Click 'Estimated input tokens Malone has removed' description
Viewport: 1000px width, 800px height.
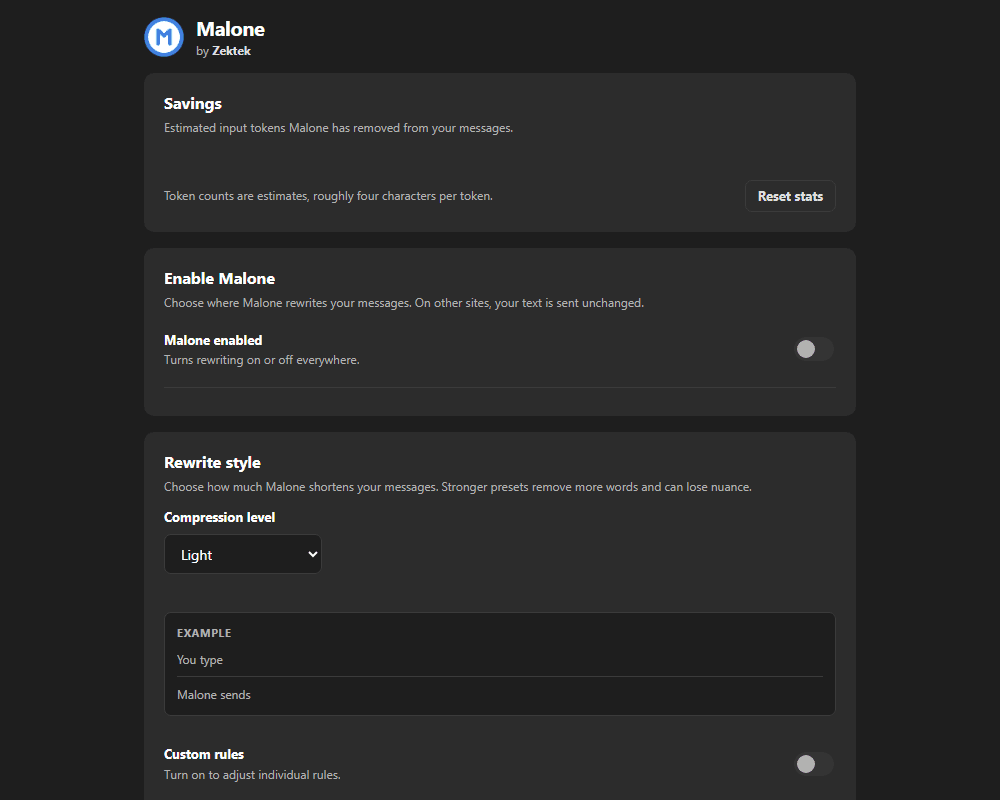338,128
